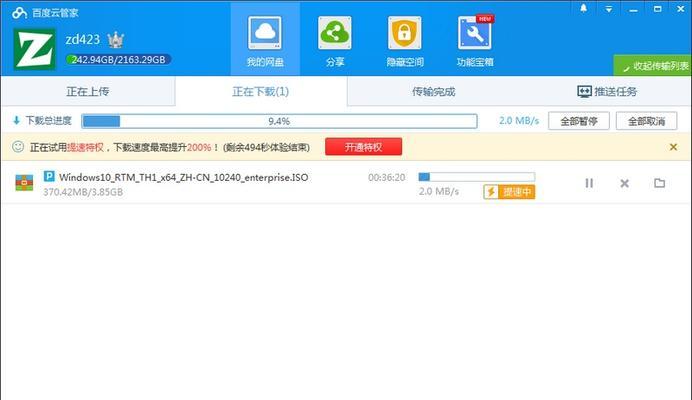The image size is (692, 400).
Task: Switch to 正在上传 tab
Action: coord(88,91)
